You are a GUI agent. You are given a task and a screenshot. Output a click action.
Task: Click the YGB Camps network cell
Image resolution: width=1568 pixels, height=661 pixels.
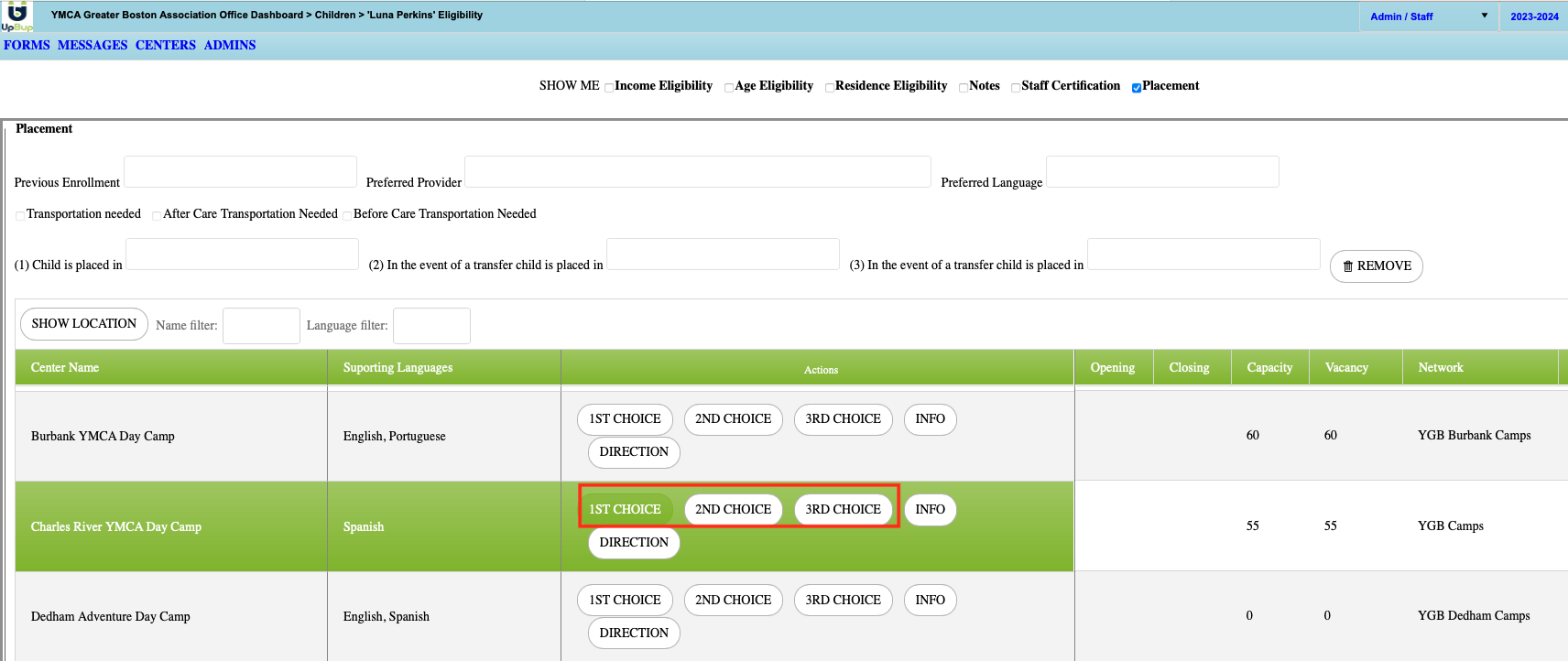[x=1451, y=526]
